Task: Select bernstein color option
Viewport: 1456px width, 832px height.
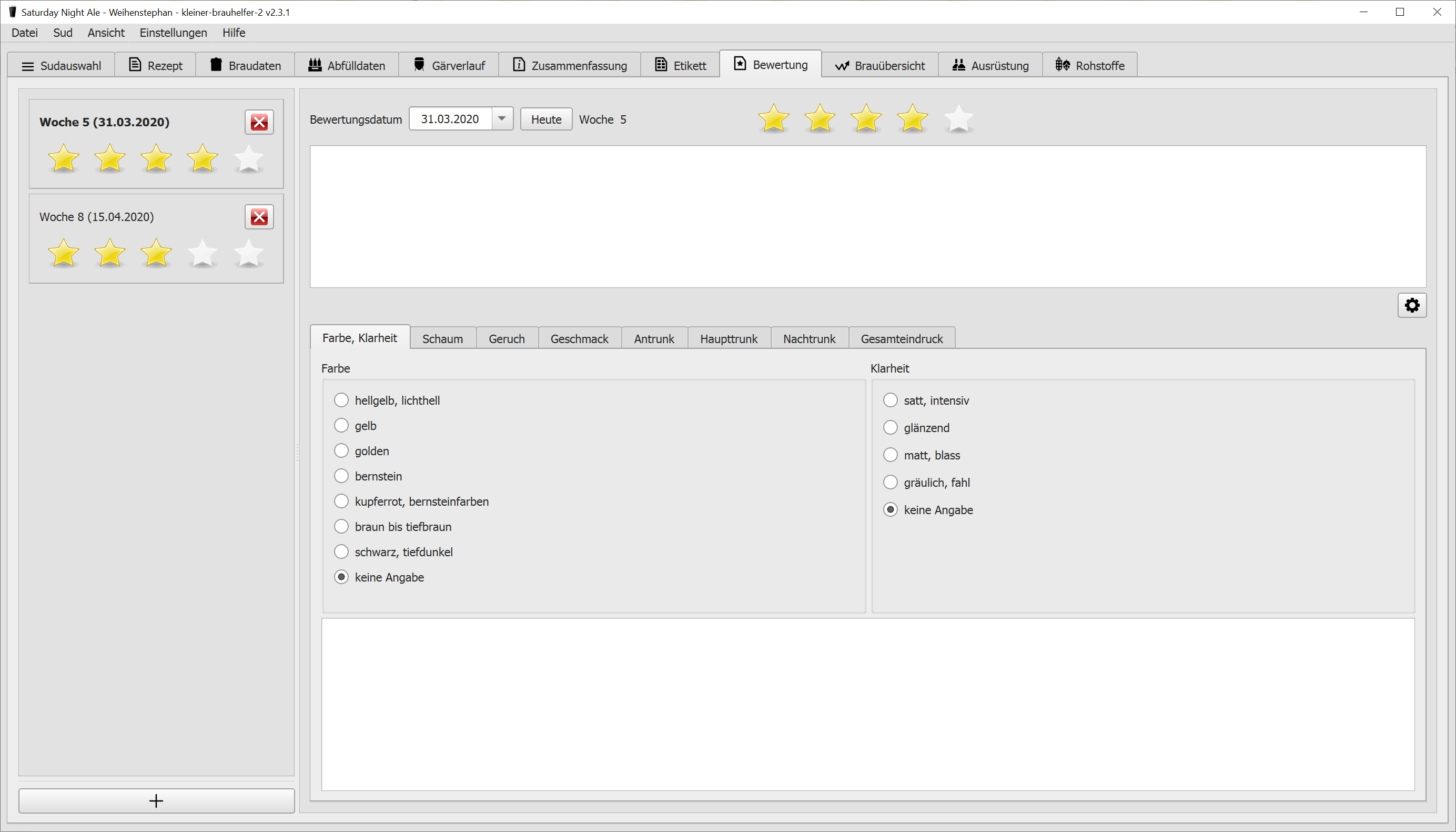Action: click(x=341, y=476)
